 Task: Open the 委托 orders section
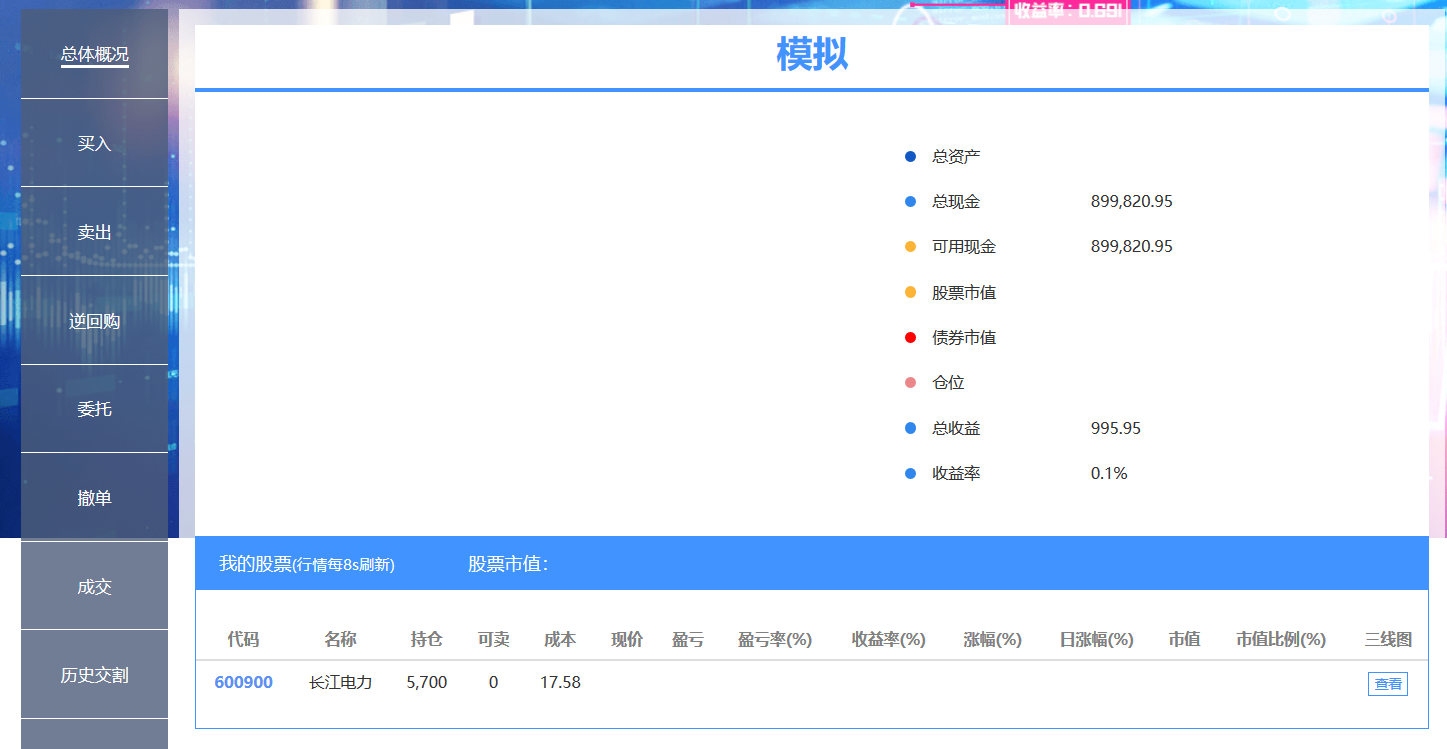coord(94,409)
